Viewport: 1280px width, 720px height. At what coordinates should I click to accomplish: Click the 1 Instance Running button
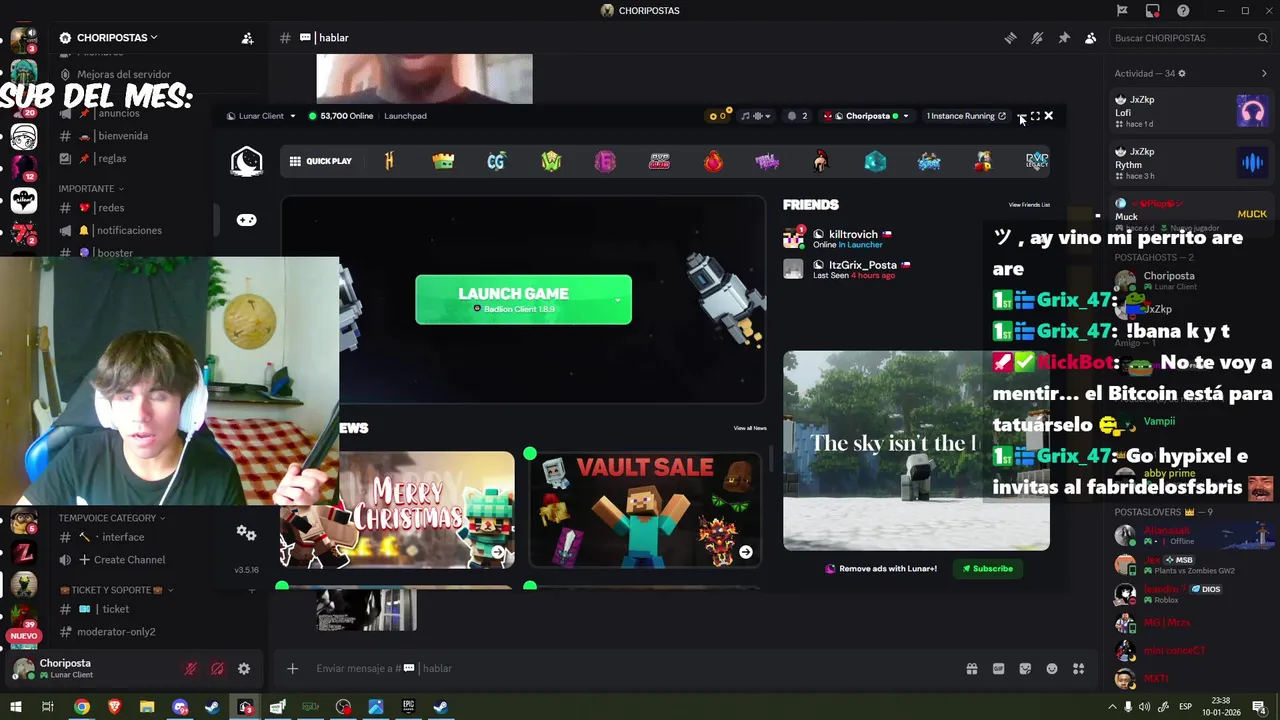966,116
